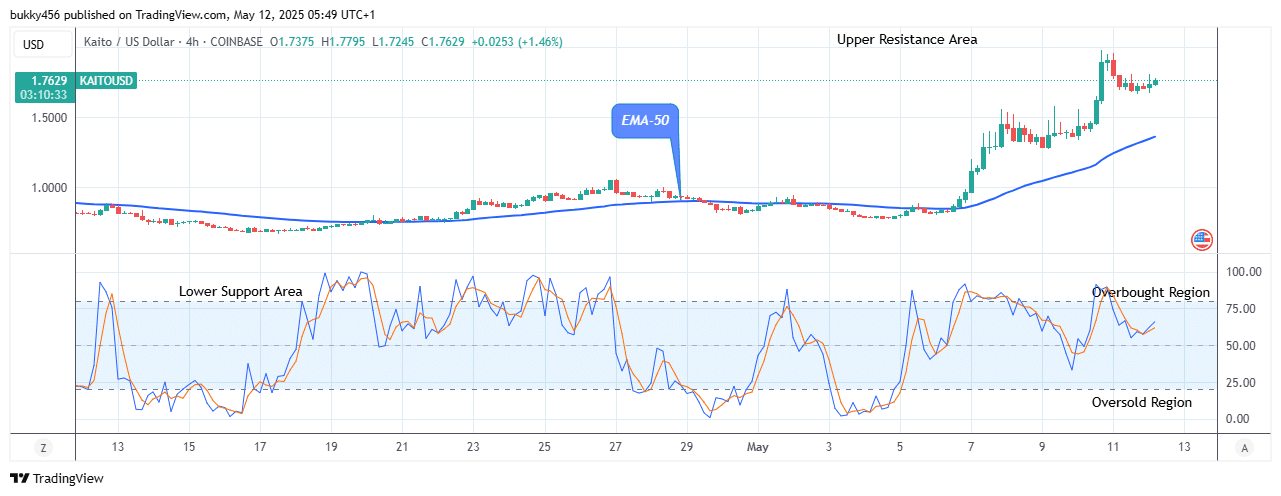
Task: Click date 23 on the time axis
Action: click(x=473, y=447)
